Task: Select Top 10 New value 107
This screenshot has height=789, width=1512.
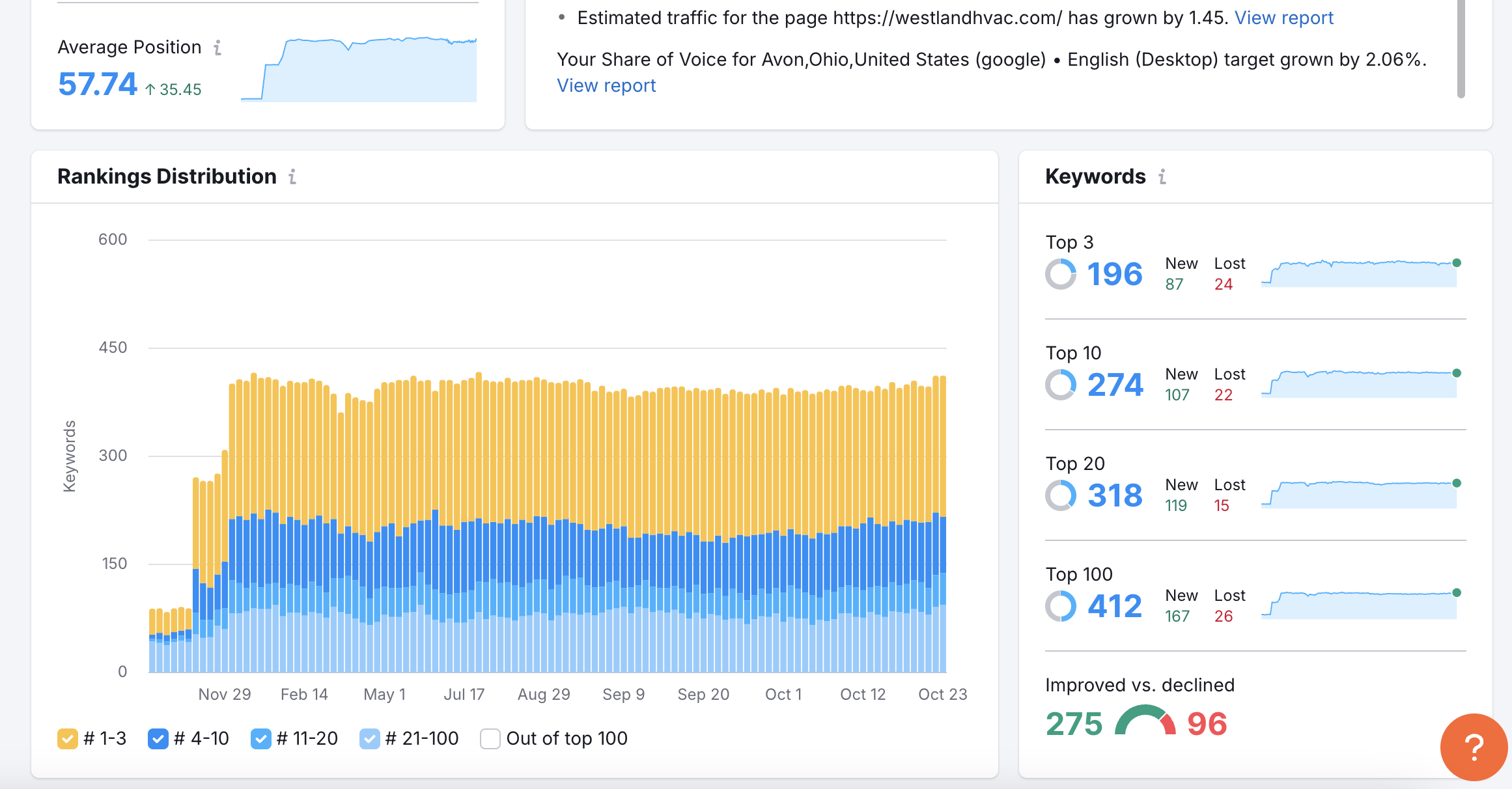Action: tap(1177, 395)
